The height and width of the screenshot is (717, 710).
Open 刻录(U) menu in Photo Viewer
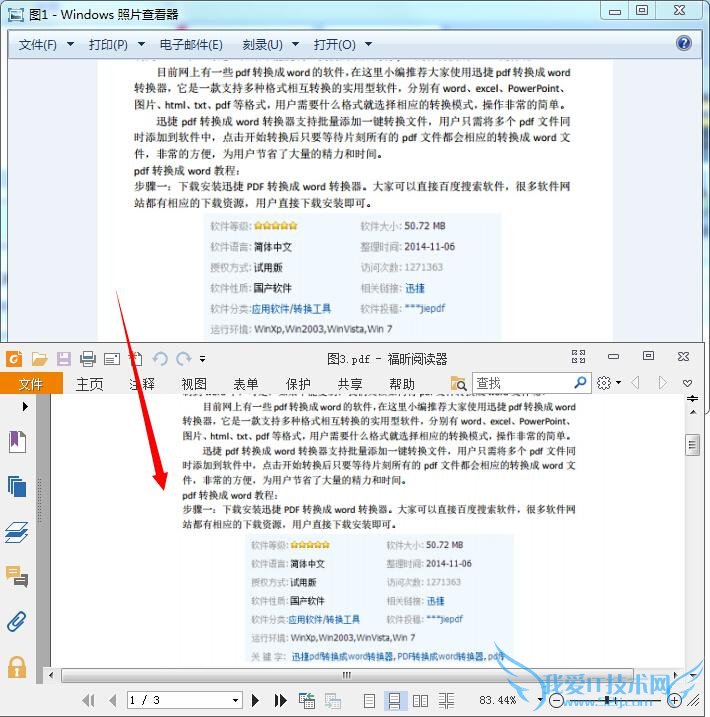tap(270, 44)
